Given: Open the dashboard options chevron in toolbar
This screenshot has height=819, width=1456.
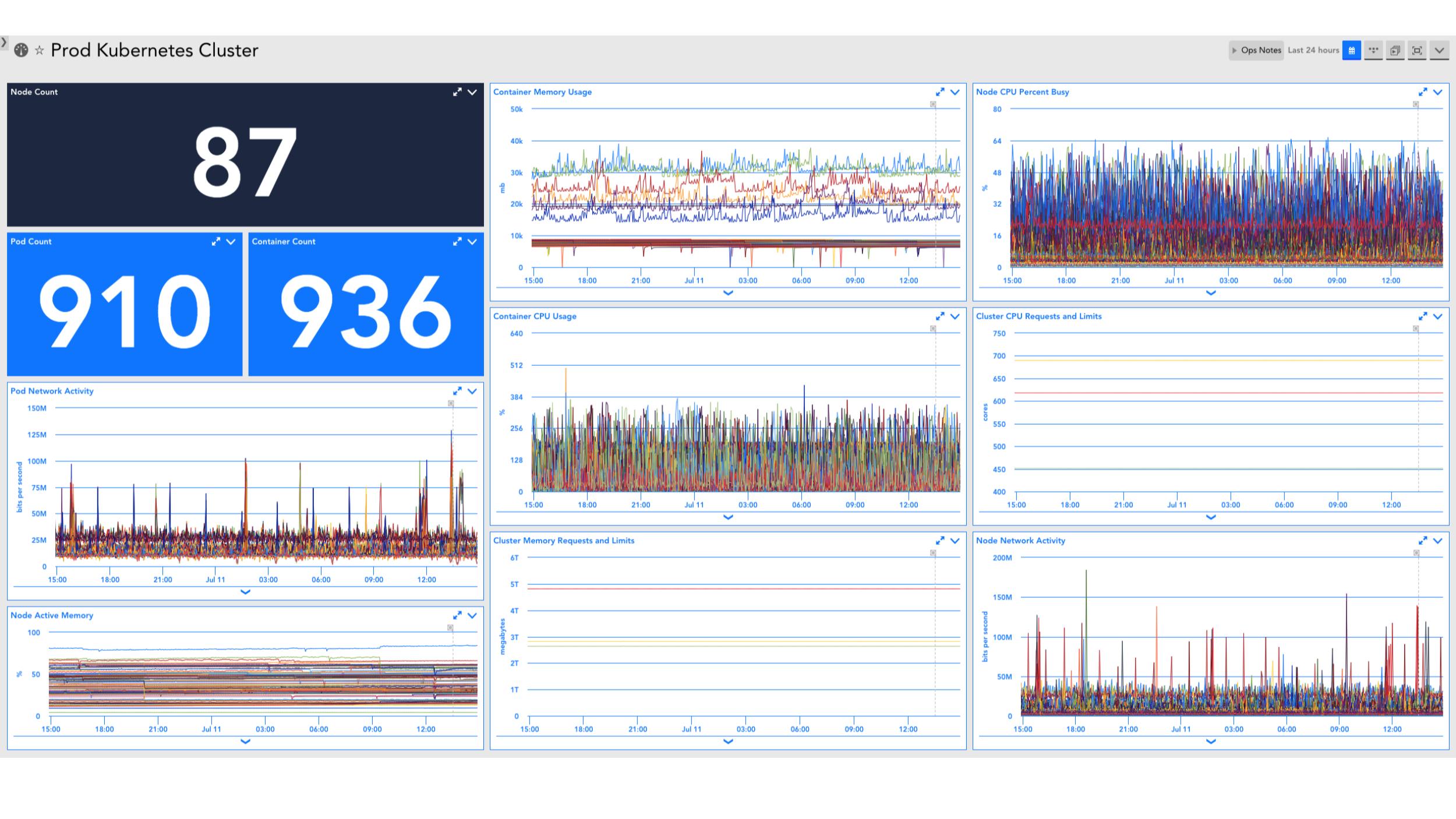Looking at the screenshot, I should click(x=1440, y=50).
